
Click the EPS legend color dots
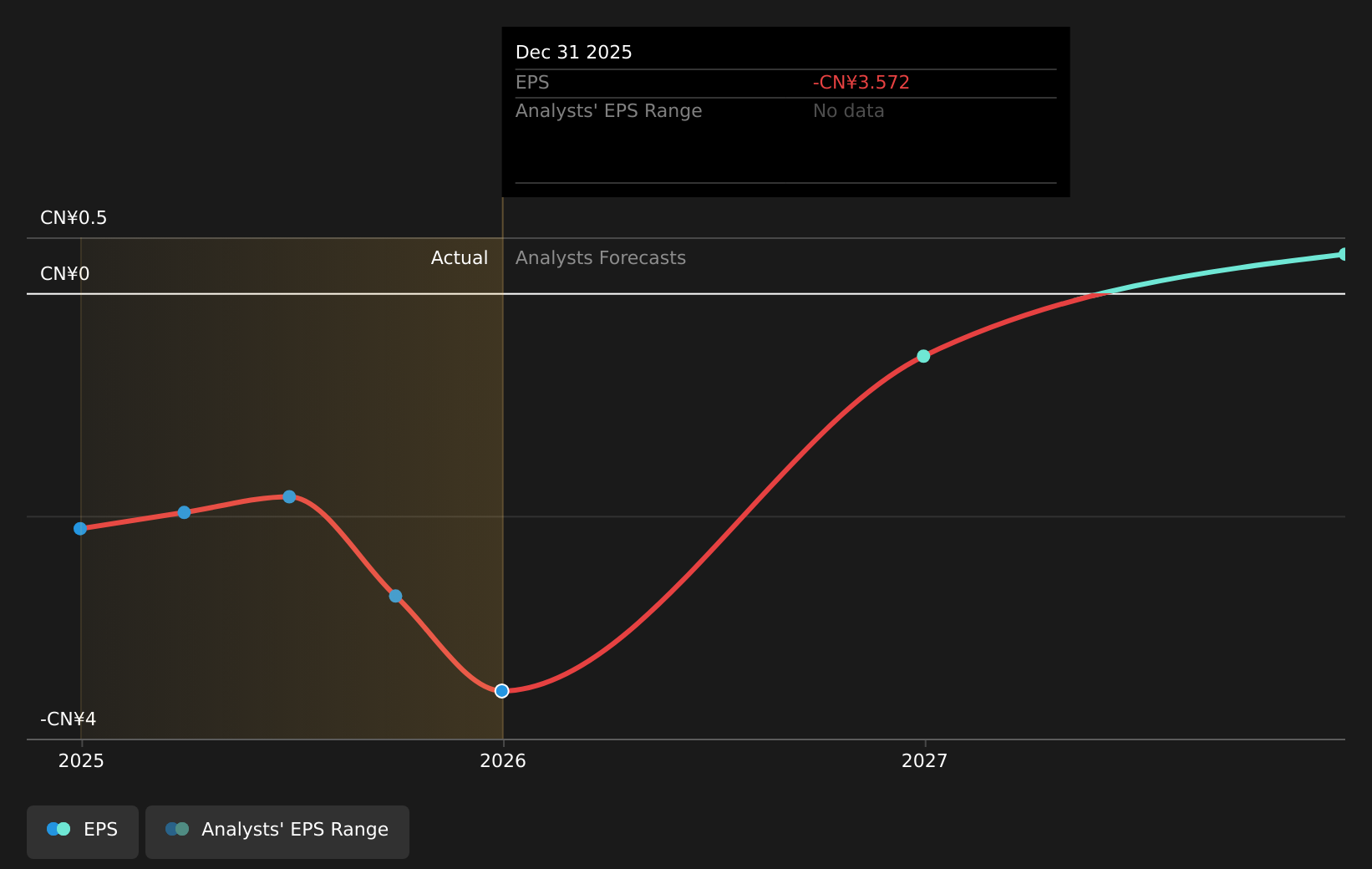(x=58, y=829)
